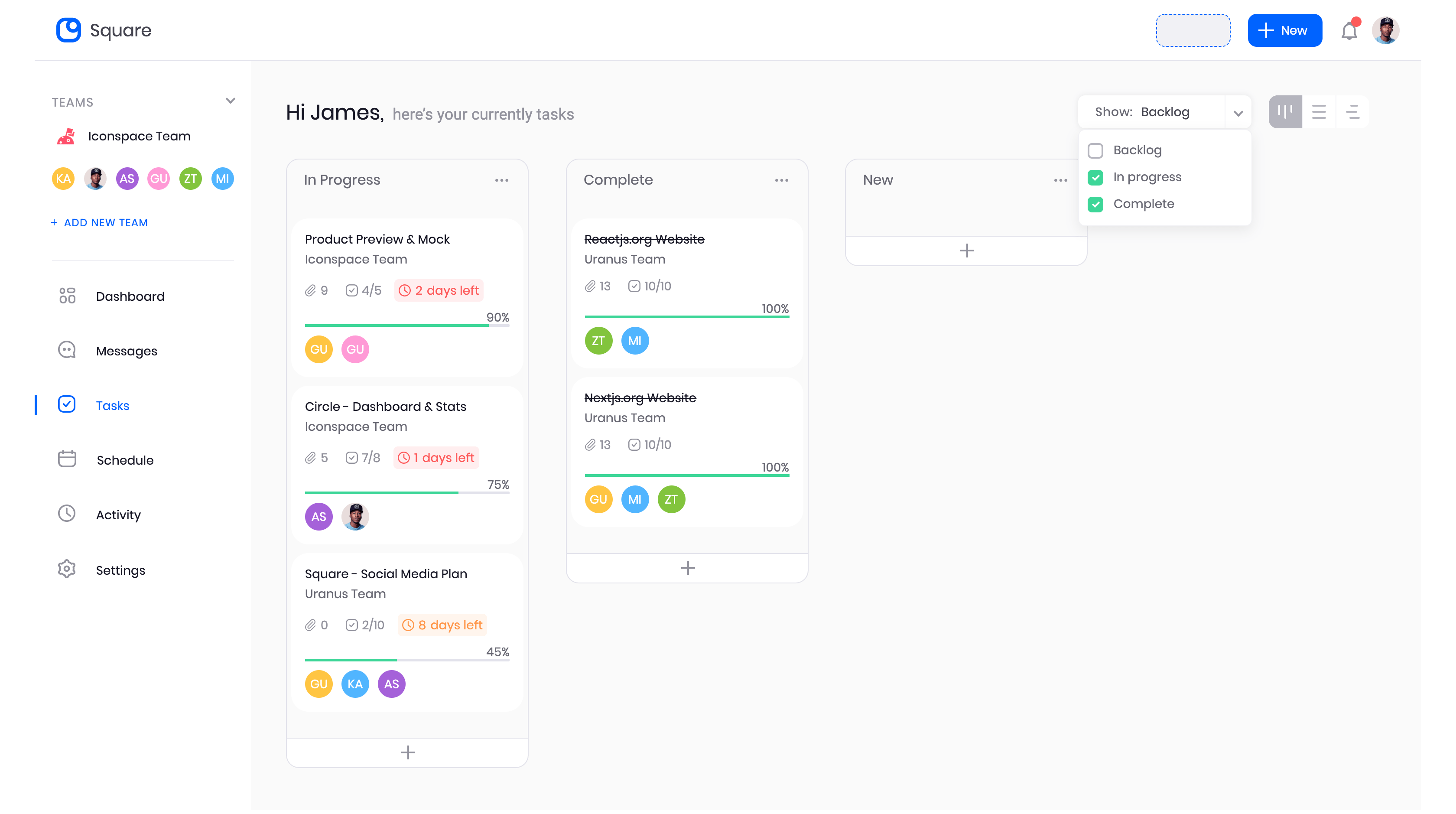This screenshot has height=814, width=1456.
Task: Click the New button
Action: [x=1285, y=30]
